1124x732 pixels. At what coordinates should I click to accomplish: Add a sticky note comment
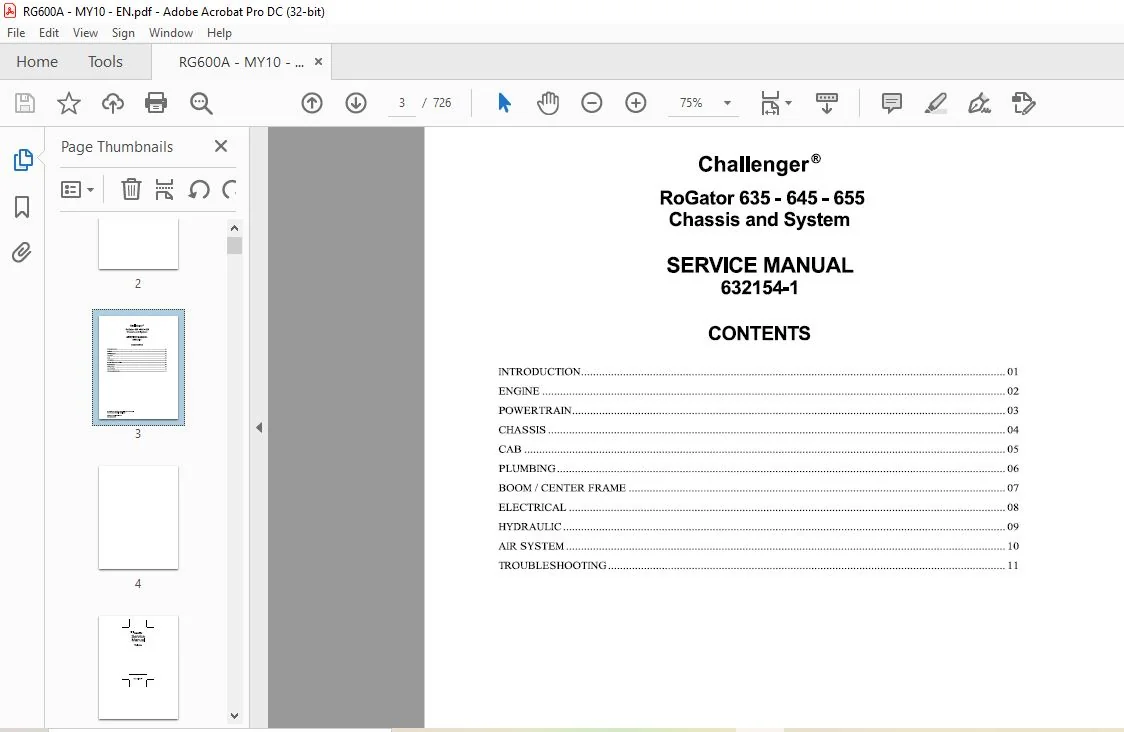[892, 103]
